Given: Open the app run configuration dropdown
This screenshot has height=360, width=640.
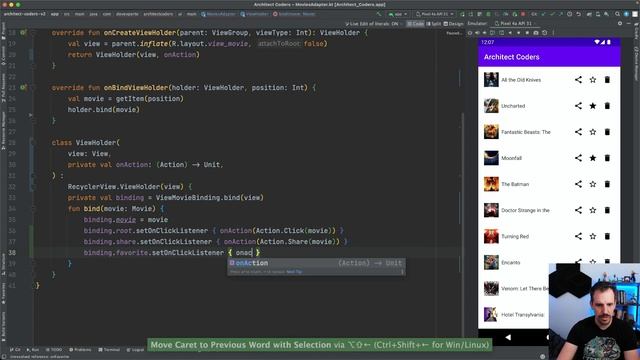Looking at the screenshot, I should click(x=398, y=14).
